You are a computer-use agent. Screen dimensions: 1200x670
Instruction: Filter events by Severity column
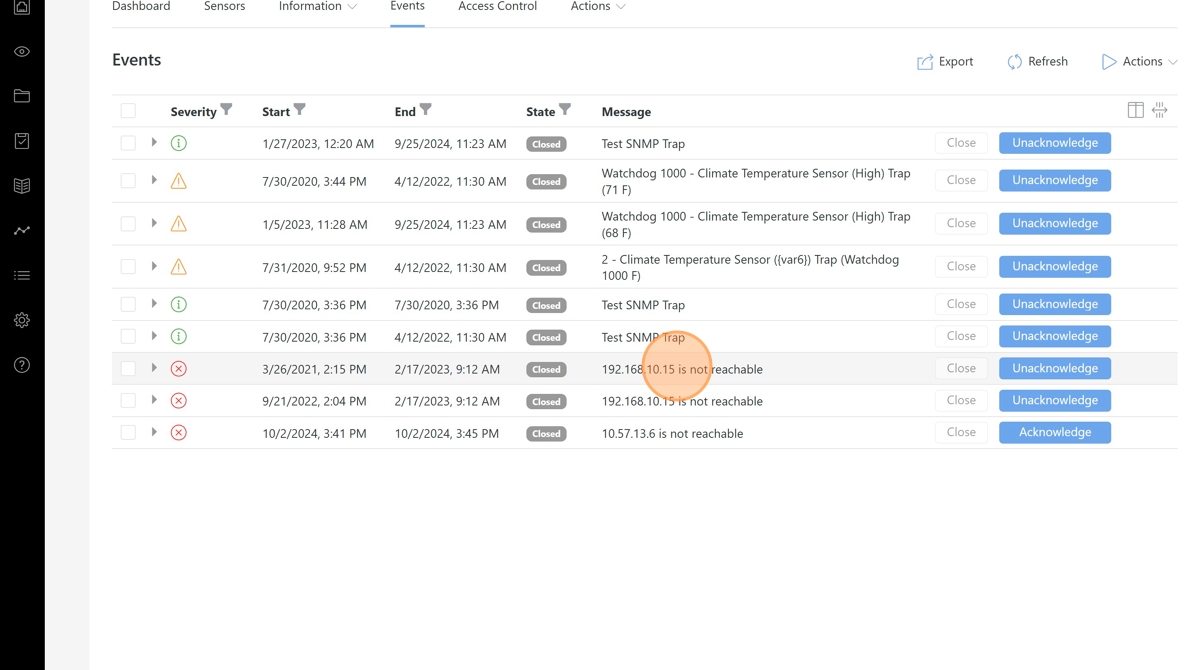227,110
